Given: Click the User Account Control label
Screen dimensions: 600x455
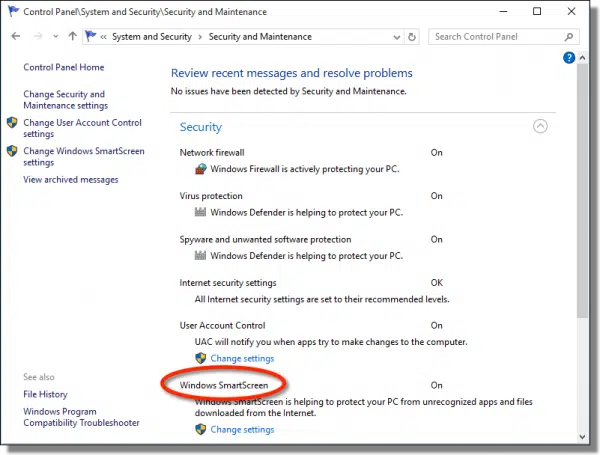Looking at the screenshot, I should click(x=222, y=326).
